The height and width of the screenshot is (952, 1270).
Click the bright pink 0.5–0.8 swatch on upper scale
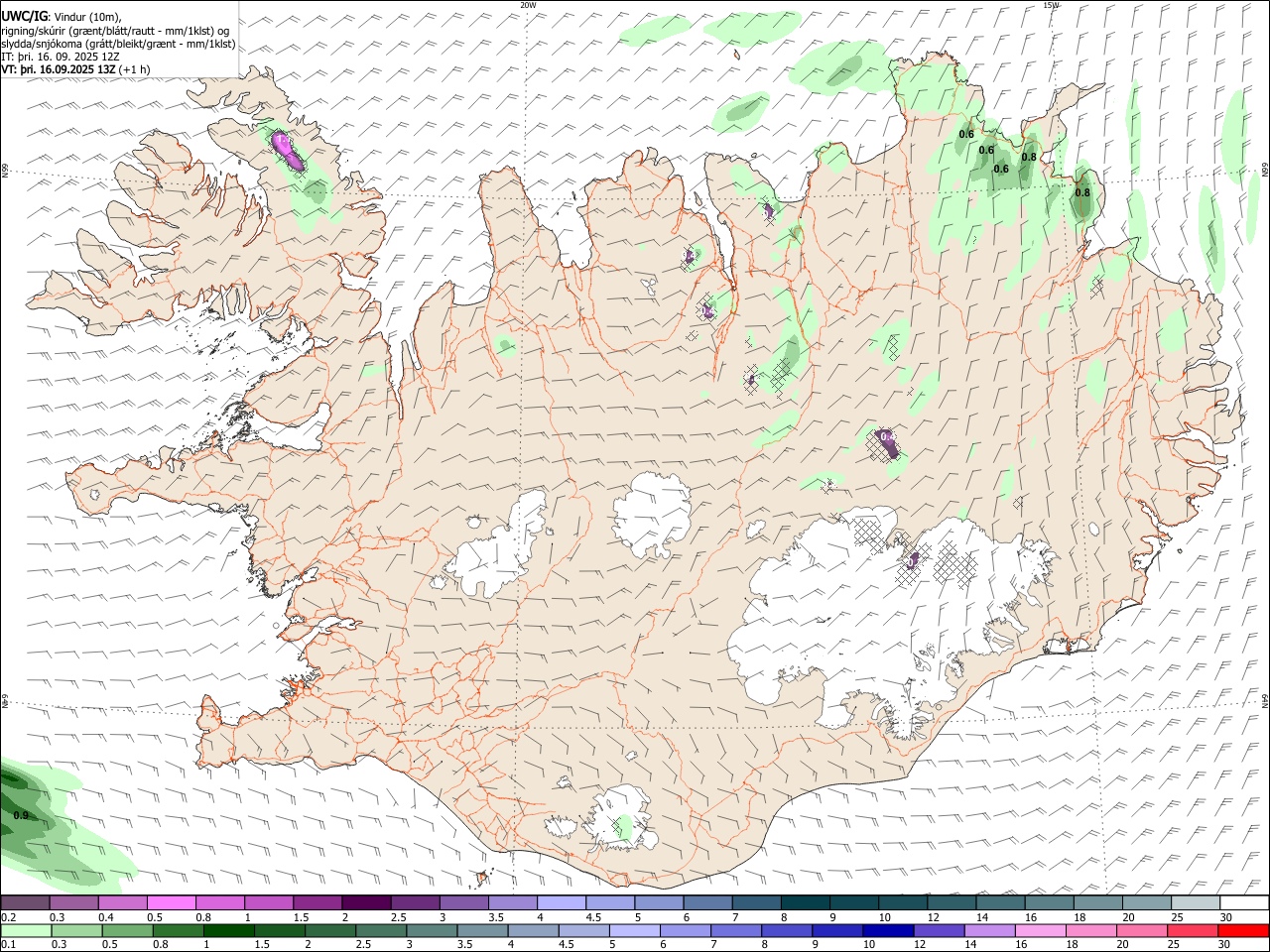[171, 902]
